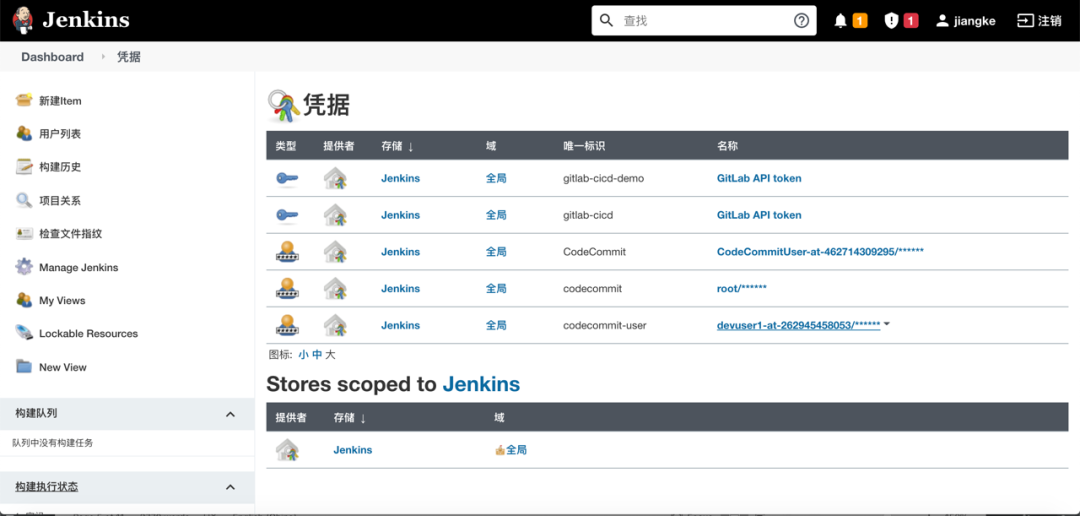Open the GitLab API token for gitlab-cicd
This screenshot has height=516, width=1080.
pyautogui.click(x=759, y=215)
